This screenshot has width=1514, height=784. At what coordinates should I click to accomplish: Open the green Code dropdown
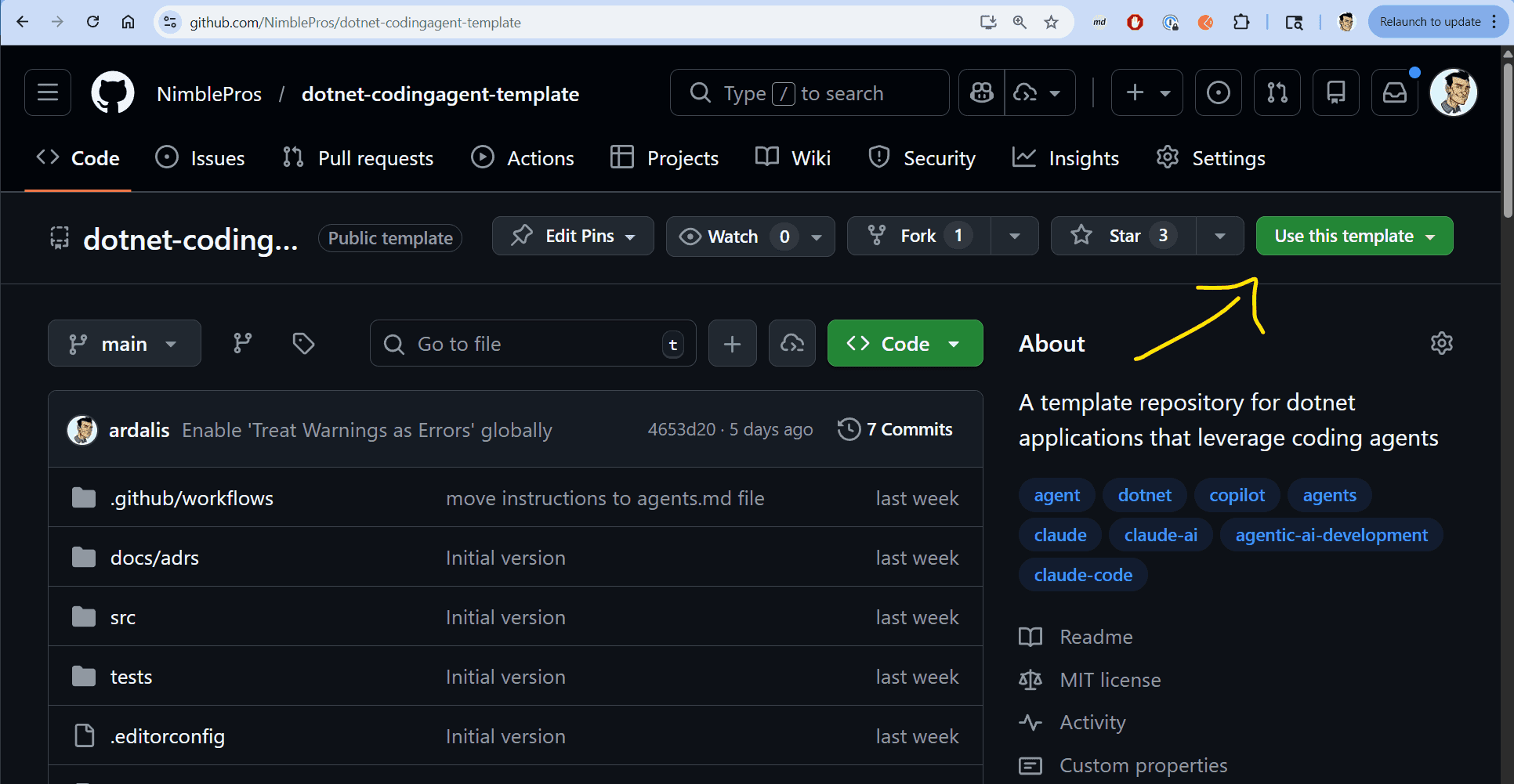click(x=904, y=342)
